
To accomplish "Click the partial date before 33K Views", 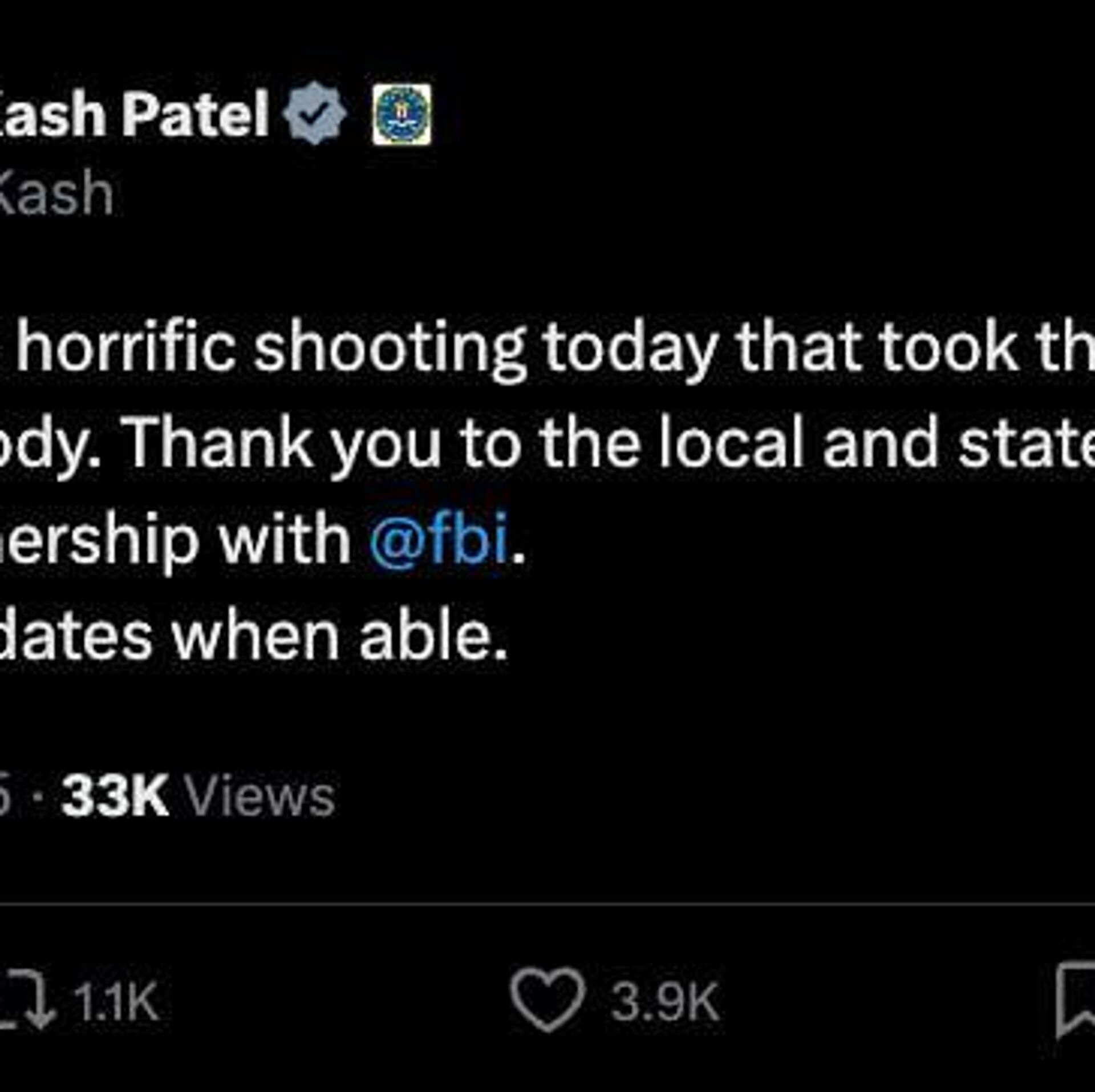I will tap(5, 797).
